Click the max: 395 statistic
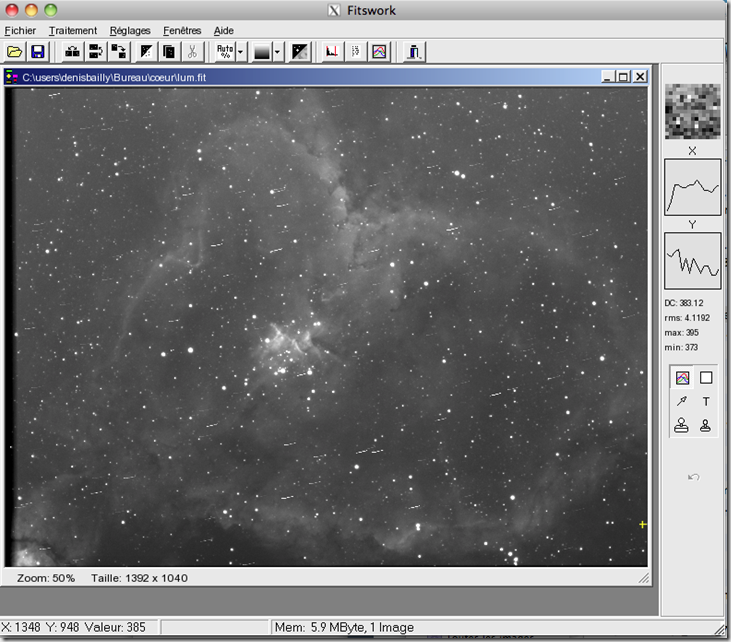 click(x=681, y=333)
